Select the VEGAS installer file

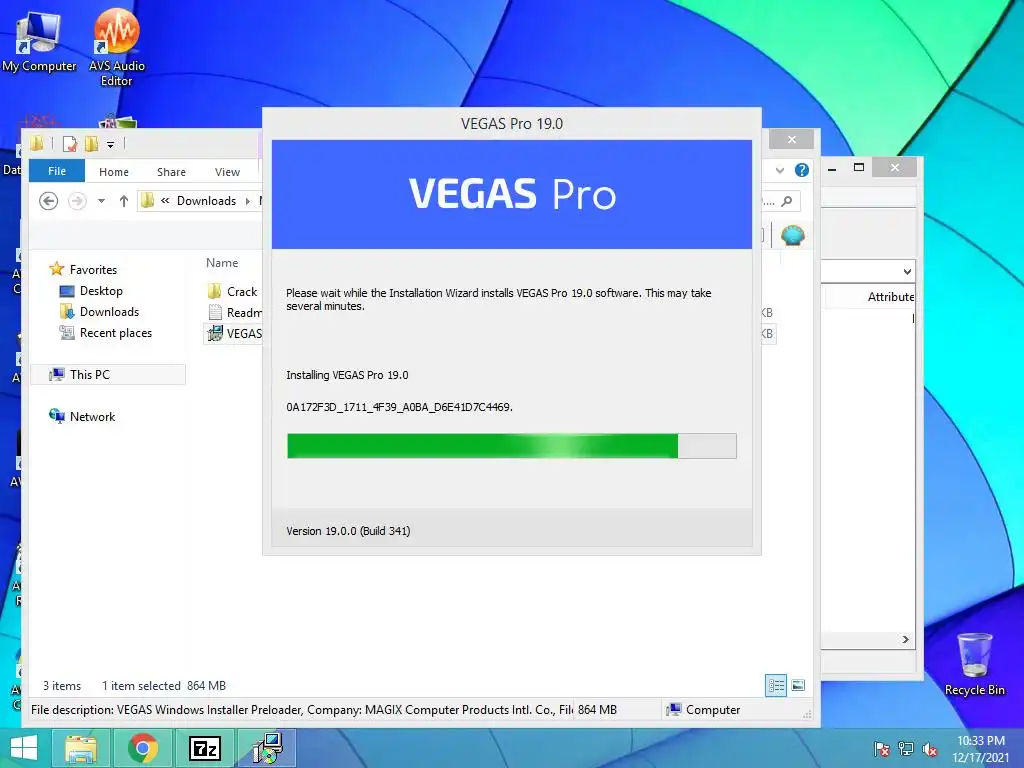234,334
